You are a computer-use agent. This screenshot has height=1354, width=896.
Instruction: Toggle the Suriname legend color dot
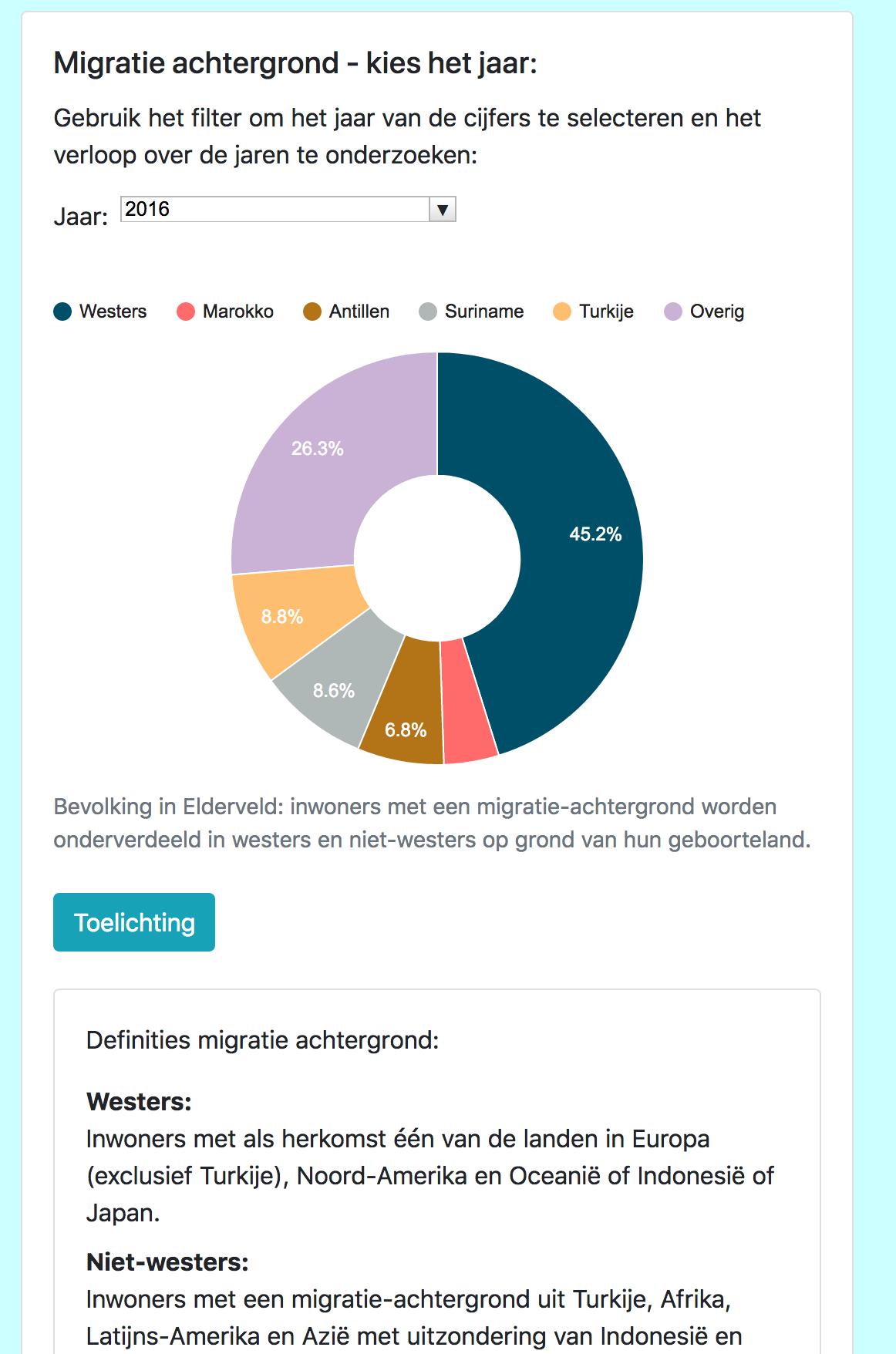pos(428,312)
